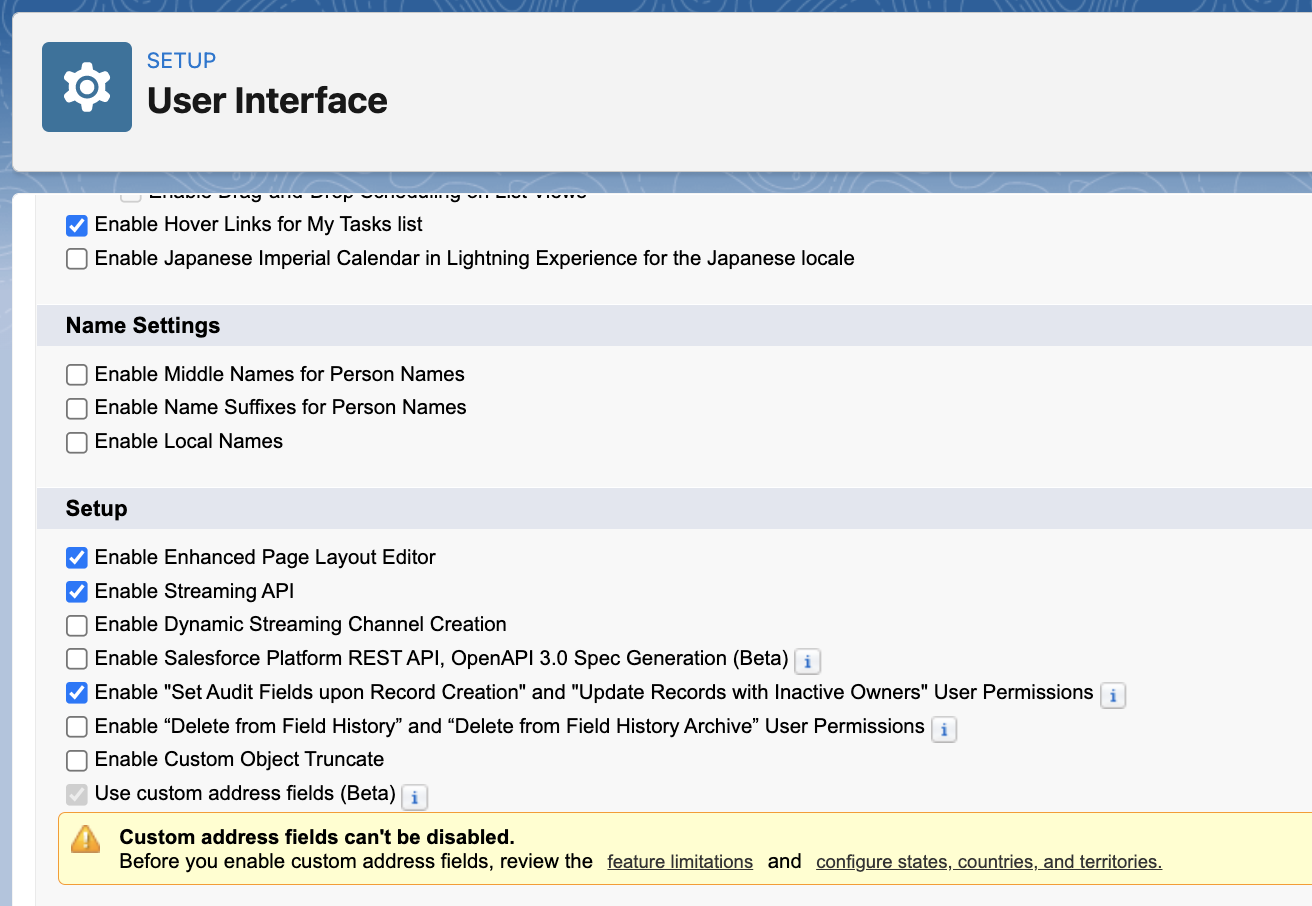Click the Setup gear icon
Screen dimensions: 1312x906
86,86
